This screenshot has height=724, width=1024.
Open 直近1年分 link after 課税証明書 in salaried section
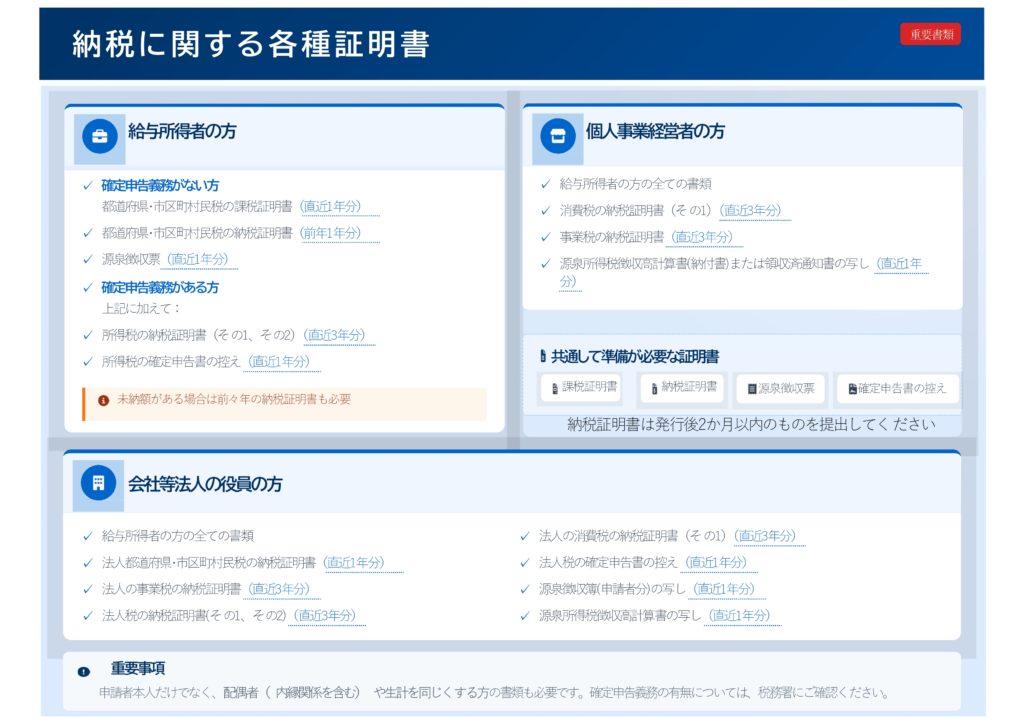(339, 207)
